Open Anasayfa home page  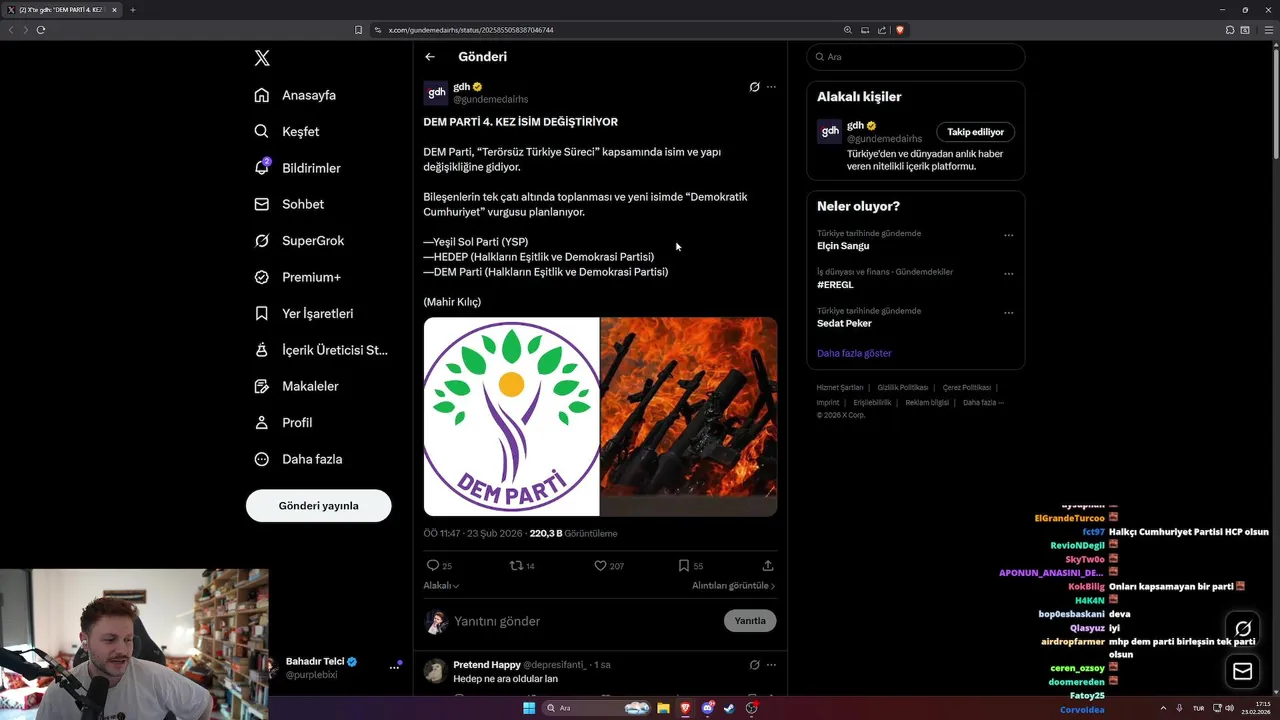(x=295, y=95)
